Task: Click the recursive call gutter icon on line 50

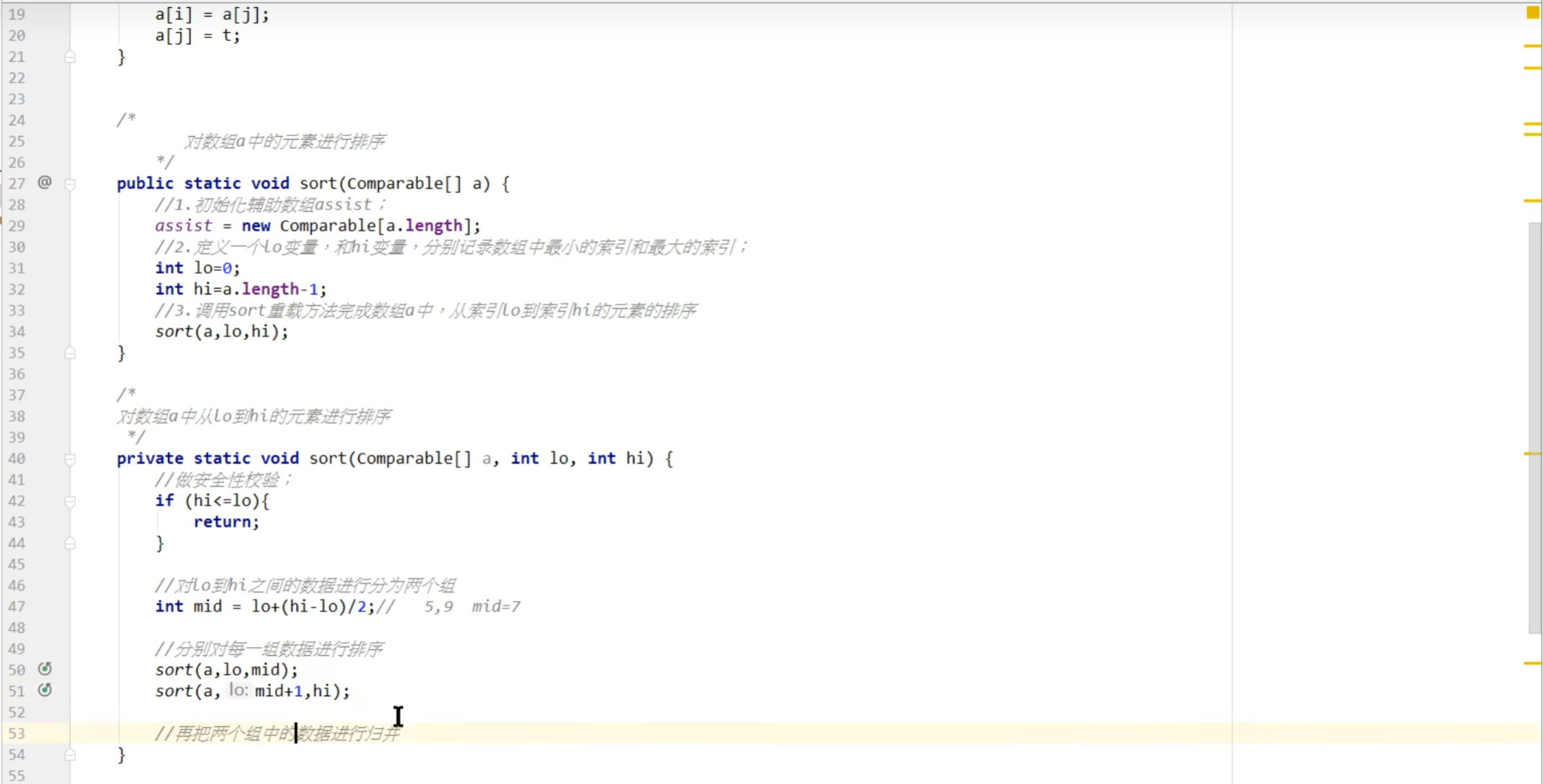Action: (45, 669)
